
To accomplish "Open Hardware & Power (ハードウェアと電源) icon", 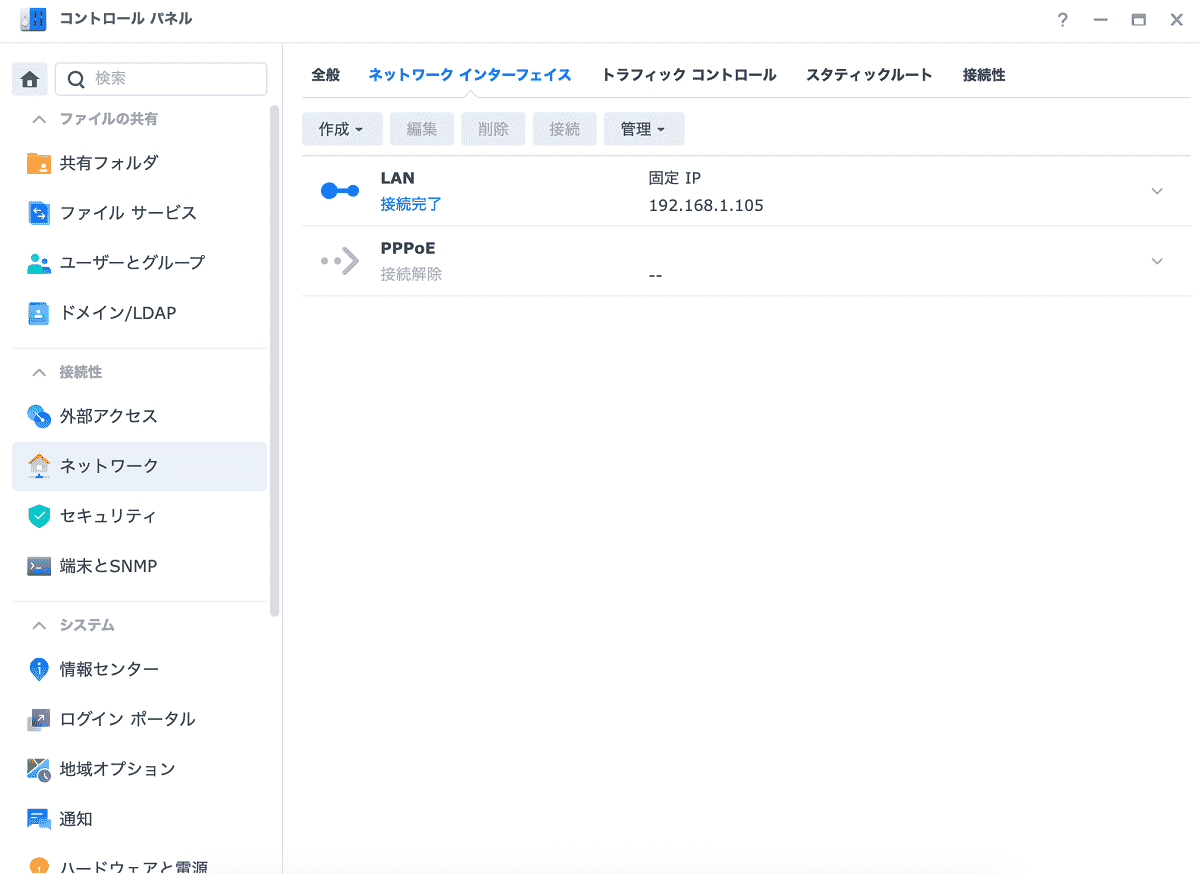I will coord(39,866).
